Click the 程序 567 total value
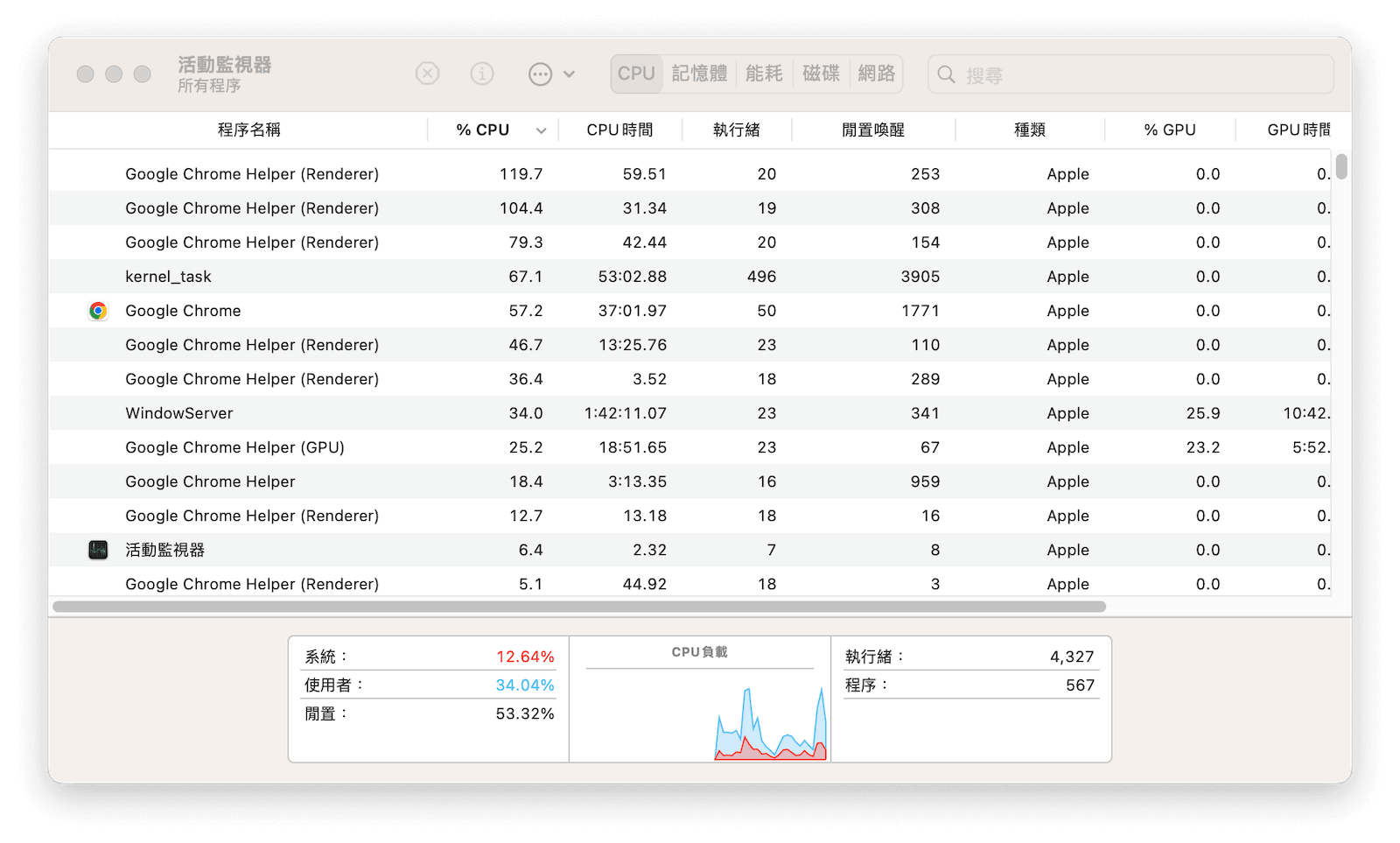1400x843 pixels. click(x=1080, y=685)
